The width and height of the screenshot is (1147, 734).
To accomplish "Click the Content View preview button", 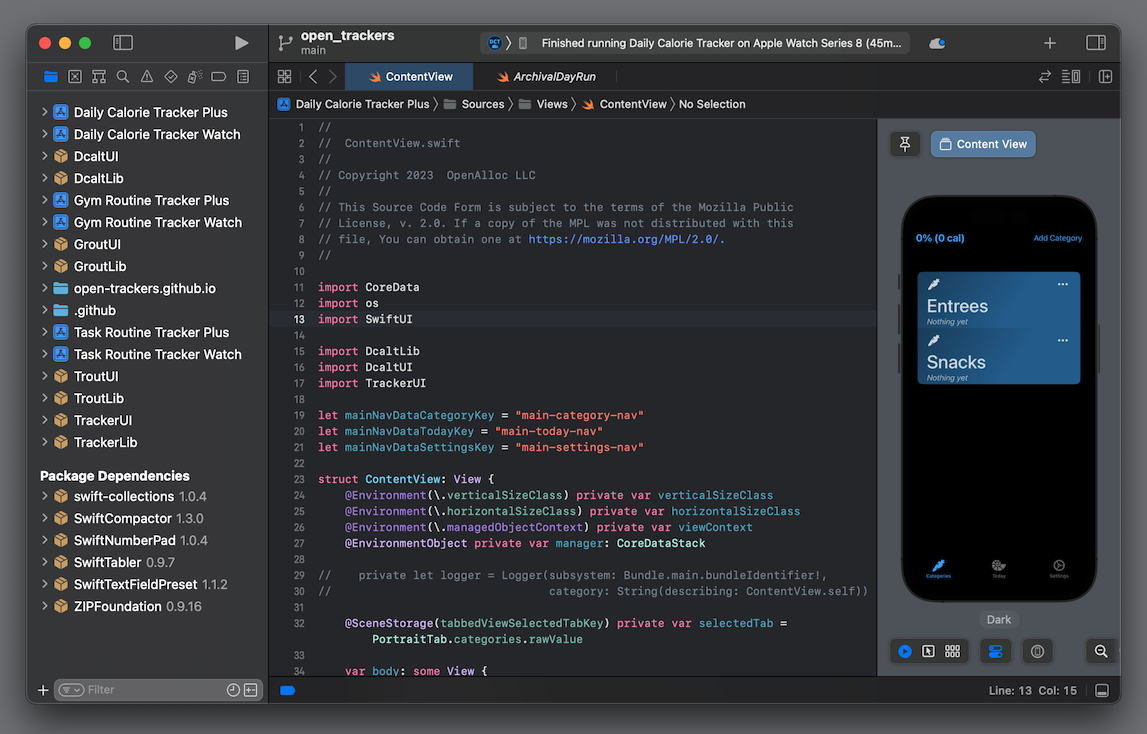I will point(983,144).
